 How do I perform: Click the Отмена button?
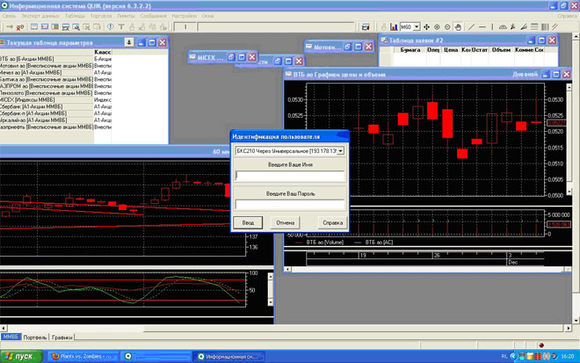[285, 223]
